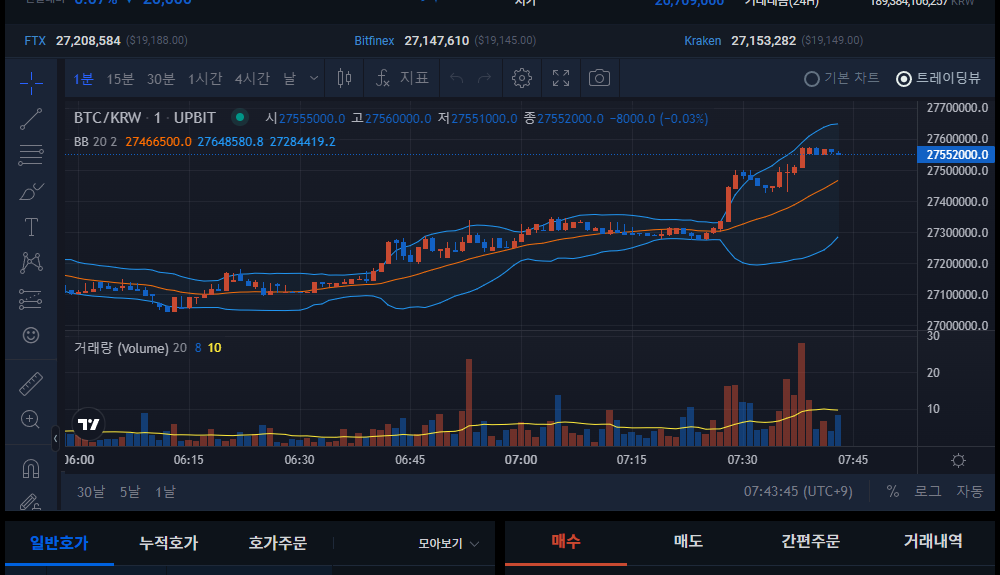The height and width of the screenshot is (575, 1000).
Task: Set the date range to 5날
Action: coord(130,492)
